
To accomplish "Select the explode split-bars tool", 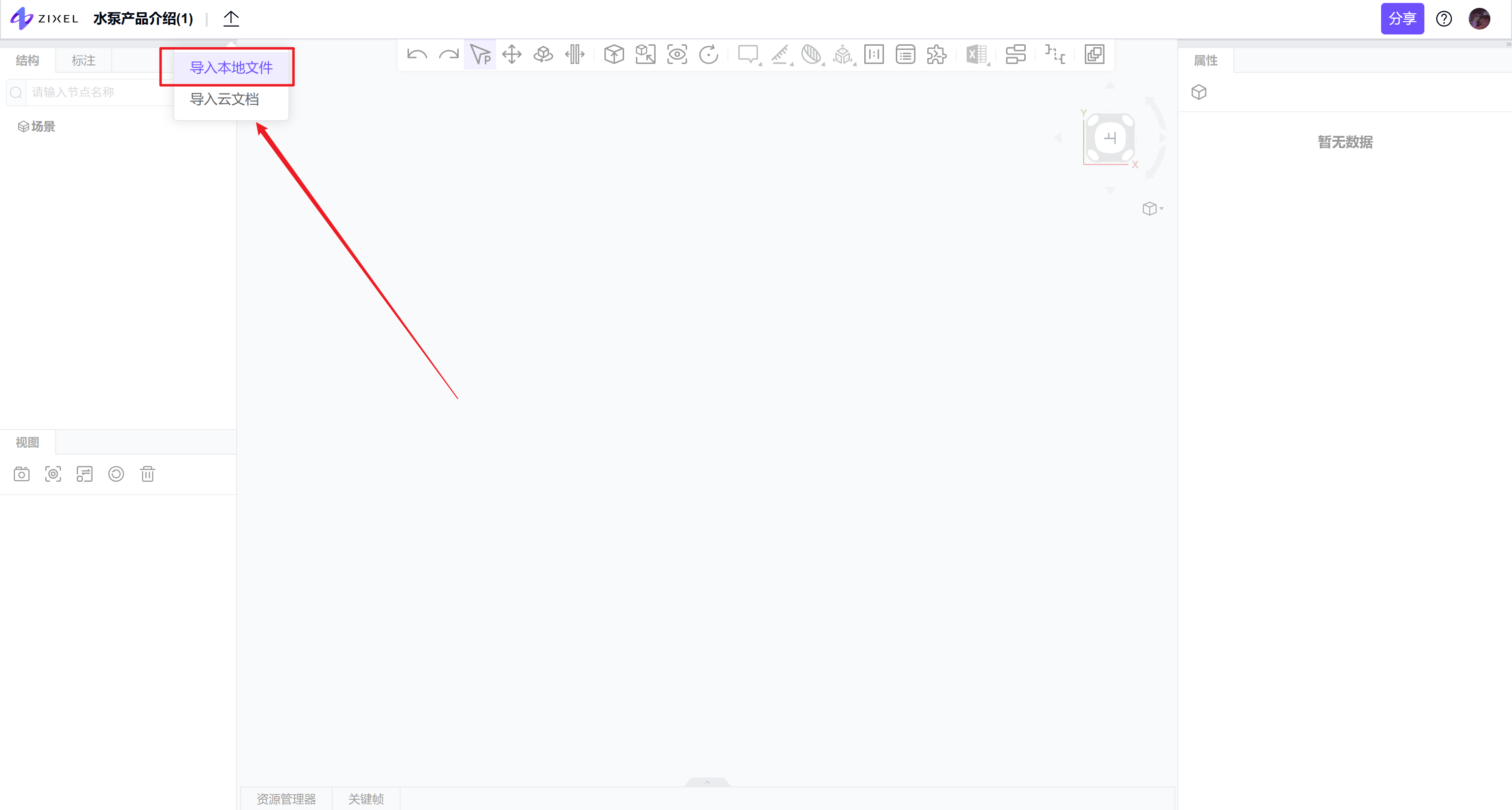I will click(x=575, y=55).
